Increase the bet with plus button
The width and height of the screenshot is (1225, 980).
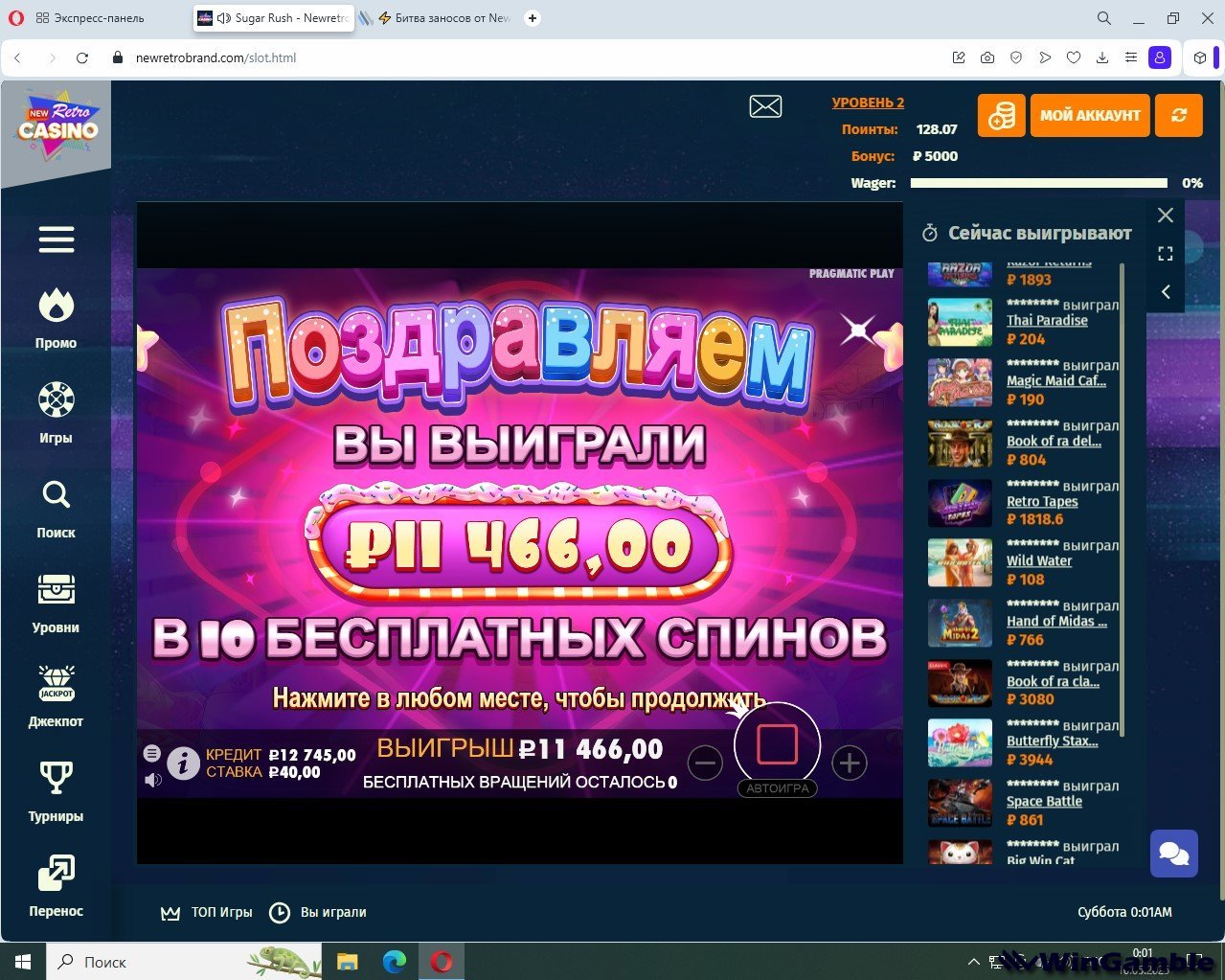coord(849,763)
